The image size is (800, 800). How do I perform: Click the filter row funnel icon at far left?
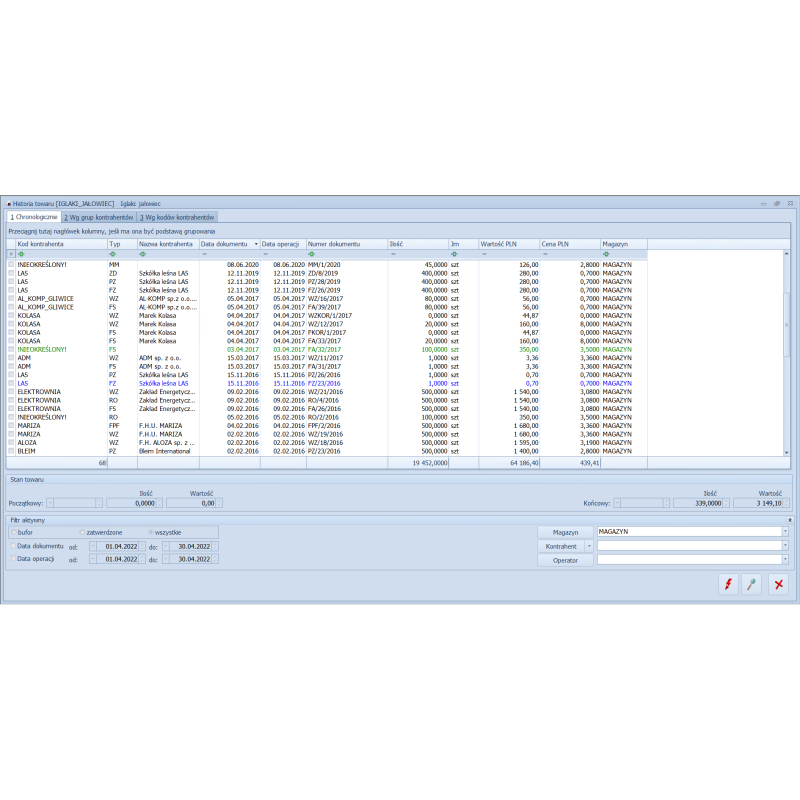click(11, 254)
